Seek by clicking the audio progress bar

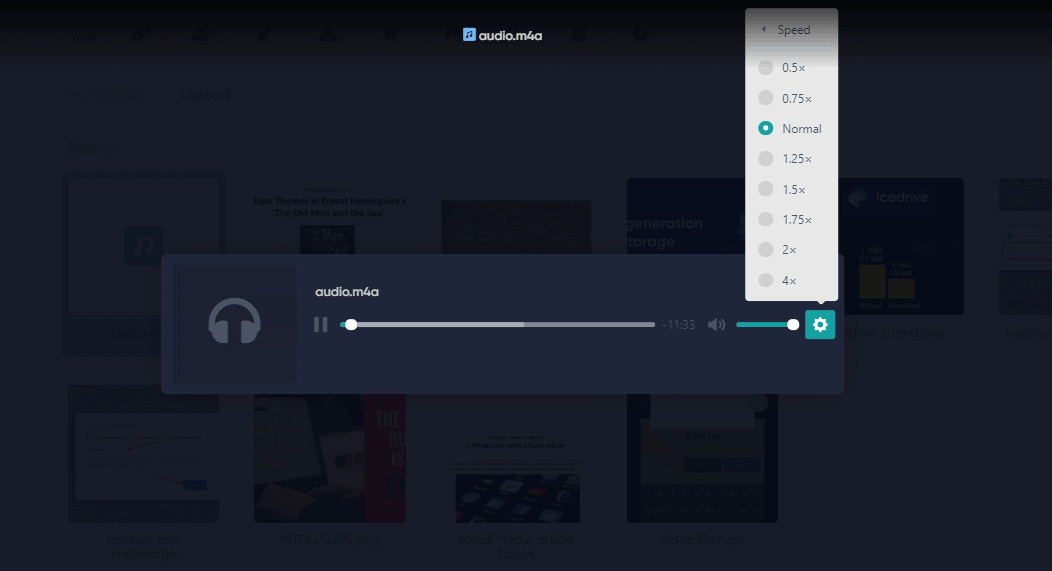click(x=498, y=325)
